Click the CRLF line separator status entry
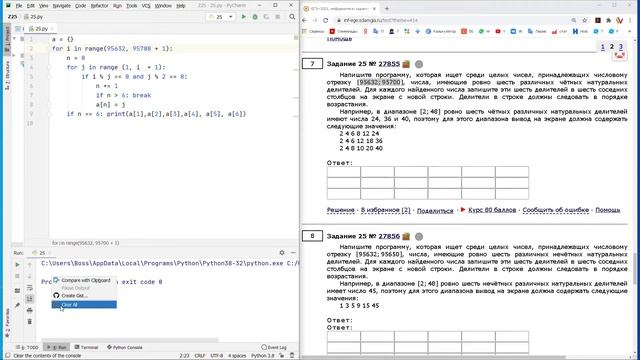The height and width of the screenshot is (360, 640). 200,356
